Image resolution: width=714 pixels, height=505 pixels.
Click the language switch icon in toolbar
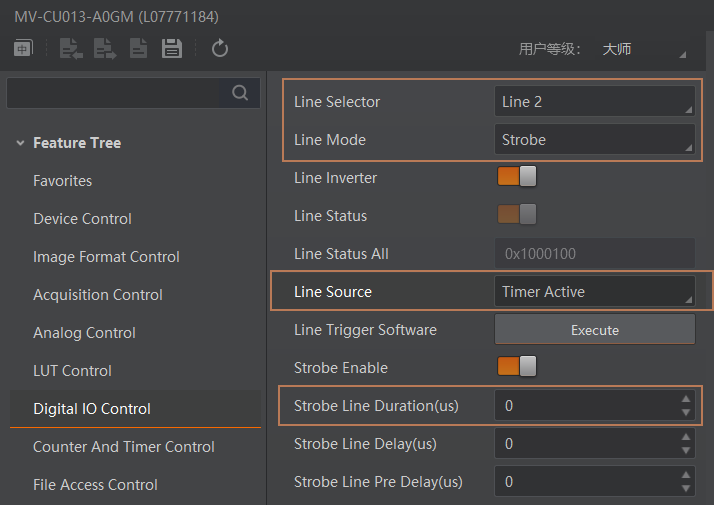coord(23,48)
